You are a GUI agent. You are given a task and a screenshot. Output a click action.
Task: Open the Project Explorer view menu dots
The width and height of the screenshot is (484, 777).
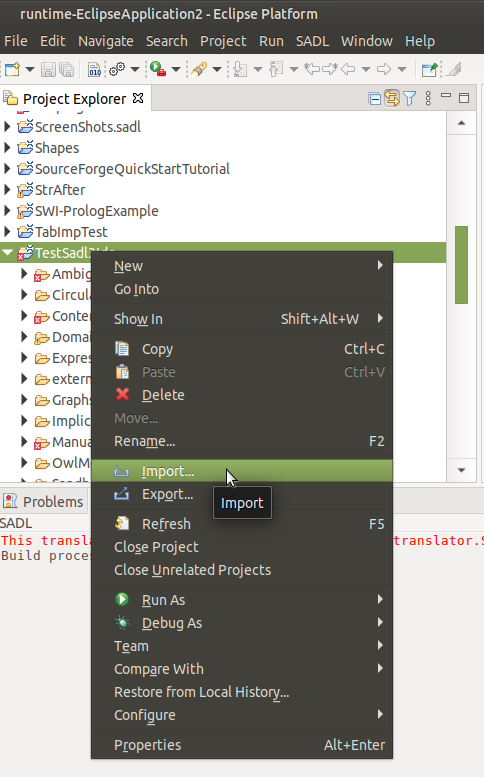428,99
